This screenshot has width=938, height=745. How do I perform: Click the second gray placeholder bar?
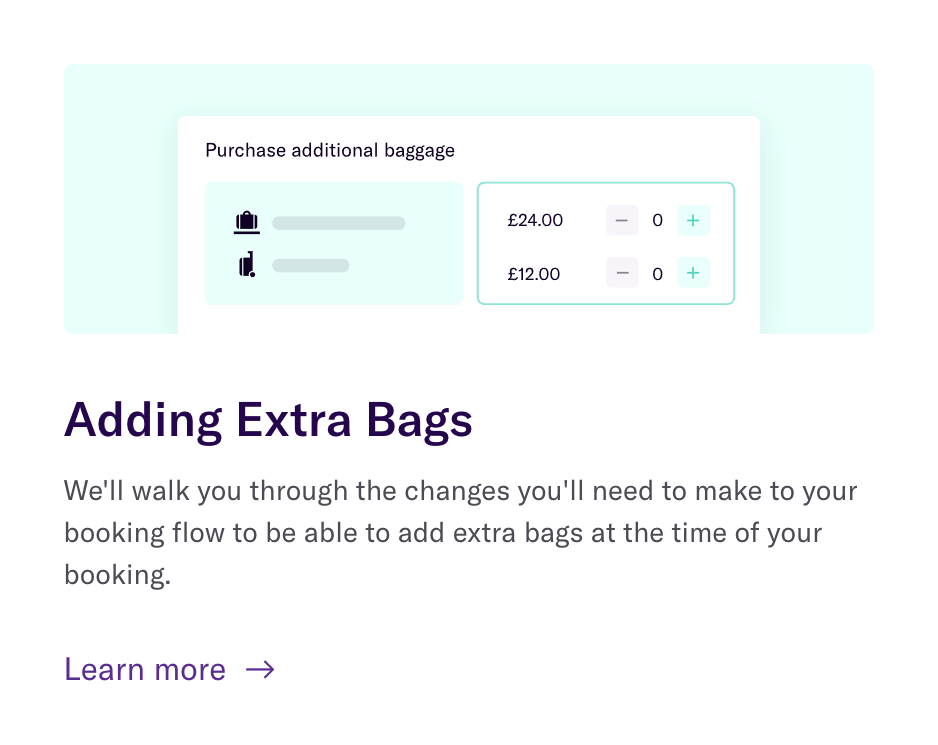310,265
